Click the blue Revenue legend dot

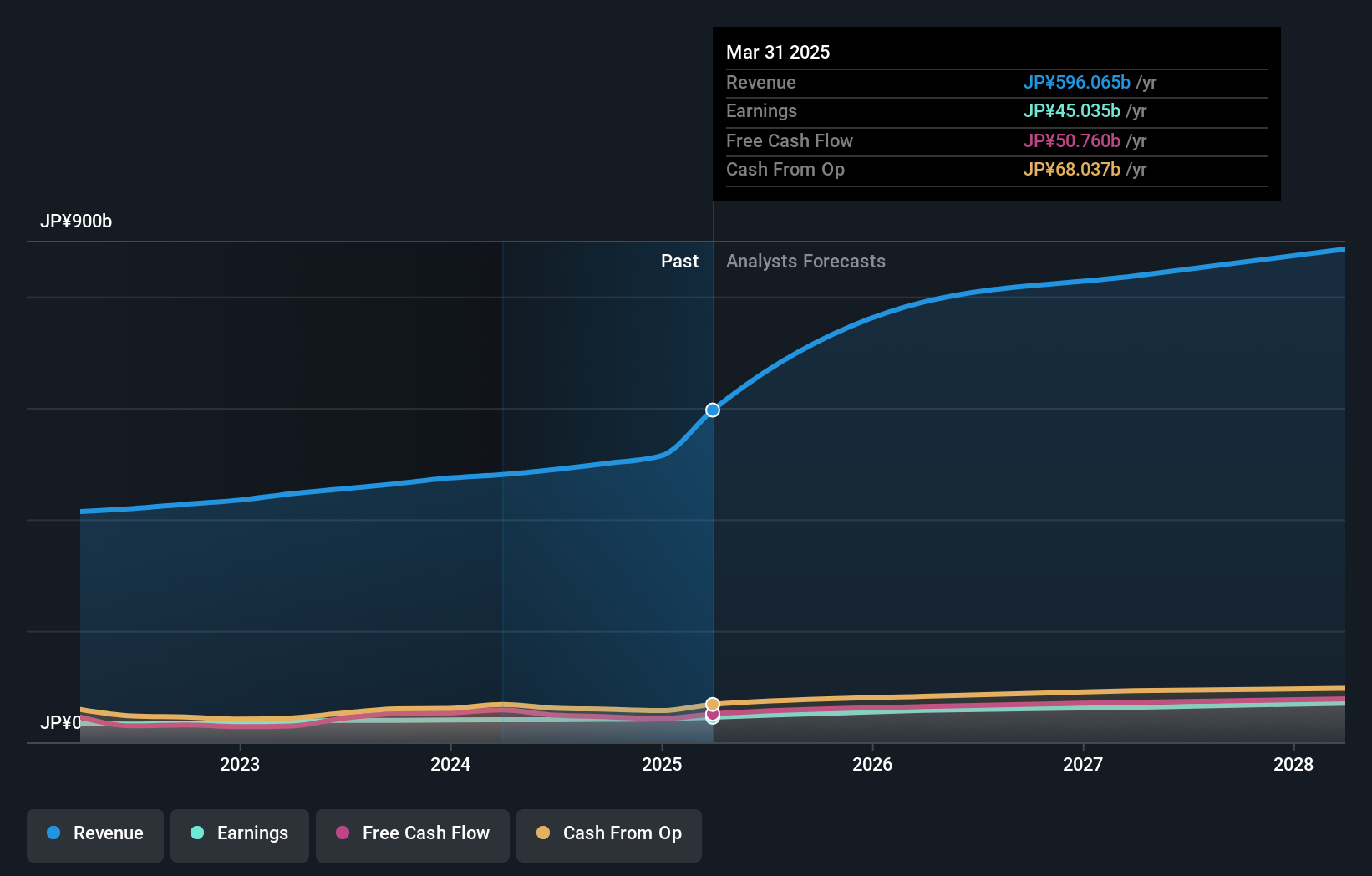55,833
